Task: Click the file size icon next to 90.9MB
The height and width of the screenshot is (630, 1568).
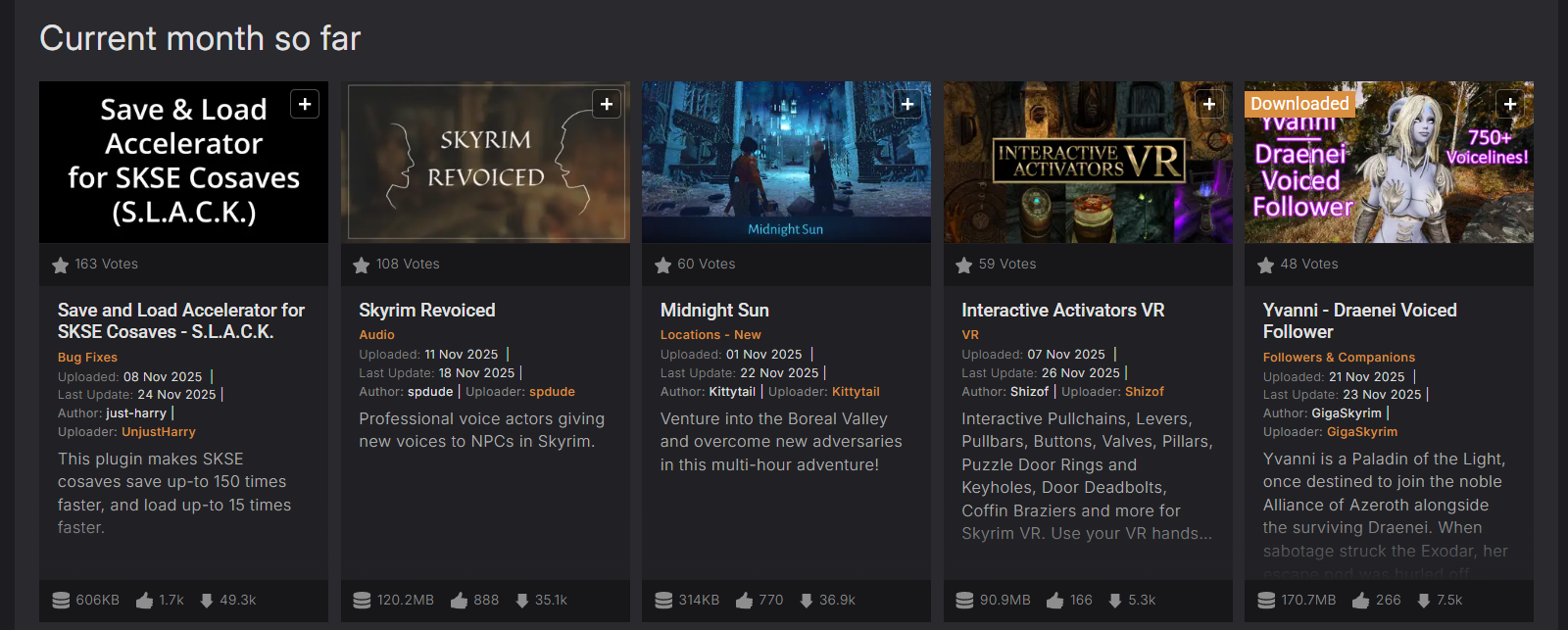Action: tap(964, 601)
